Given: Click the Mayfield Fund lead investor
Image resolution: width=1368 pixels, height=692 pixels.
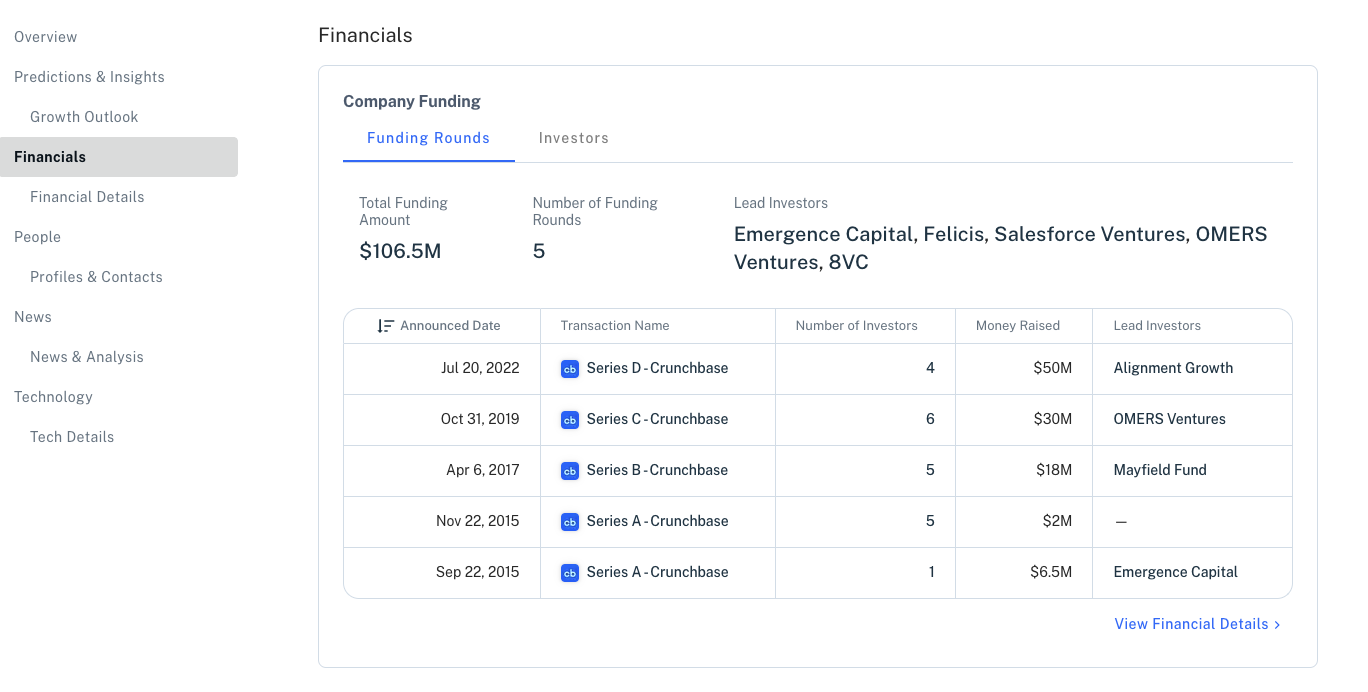Looking at the screenshot, I should click(1160, 470).
